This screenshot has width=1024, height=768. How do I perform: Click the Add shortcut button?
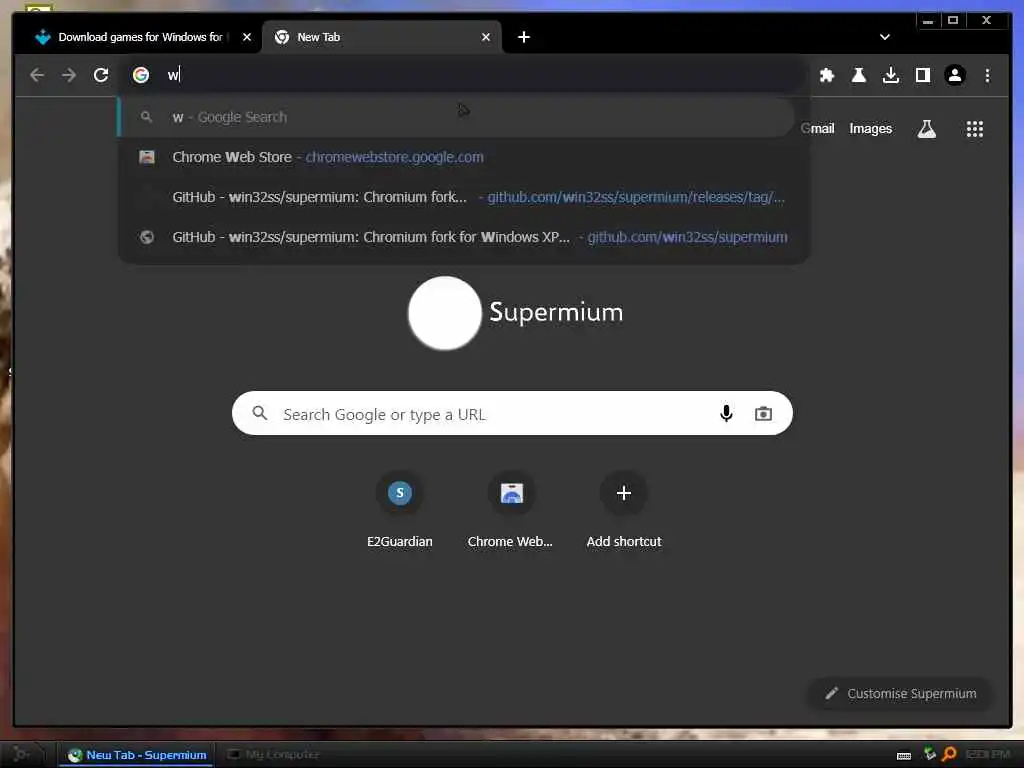coord(624,511)
